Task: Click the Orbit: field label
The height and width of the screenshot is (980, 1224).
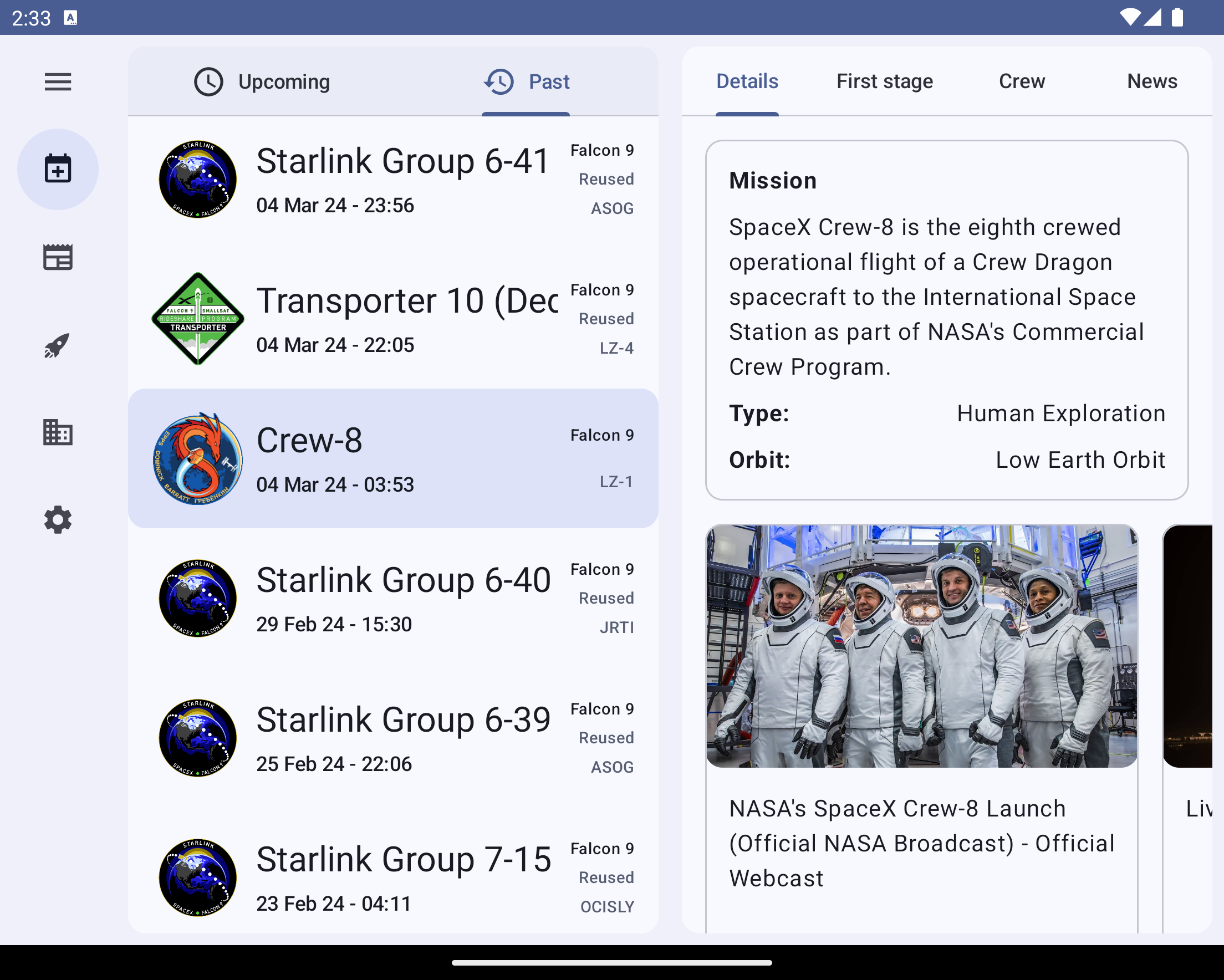Action: click(x=759, y=461)
